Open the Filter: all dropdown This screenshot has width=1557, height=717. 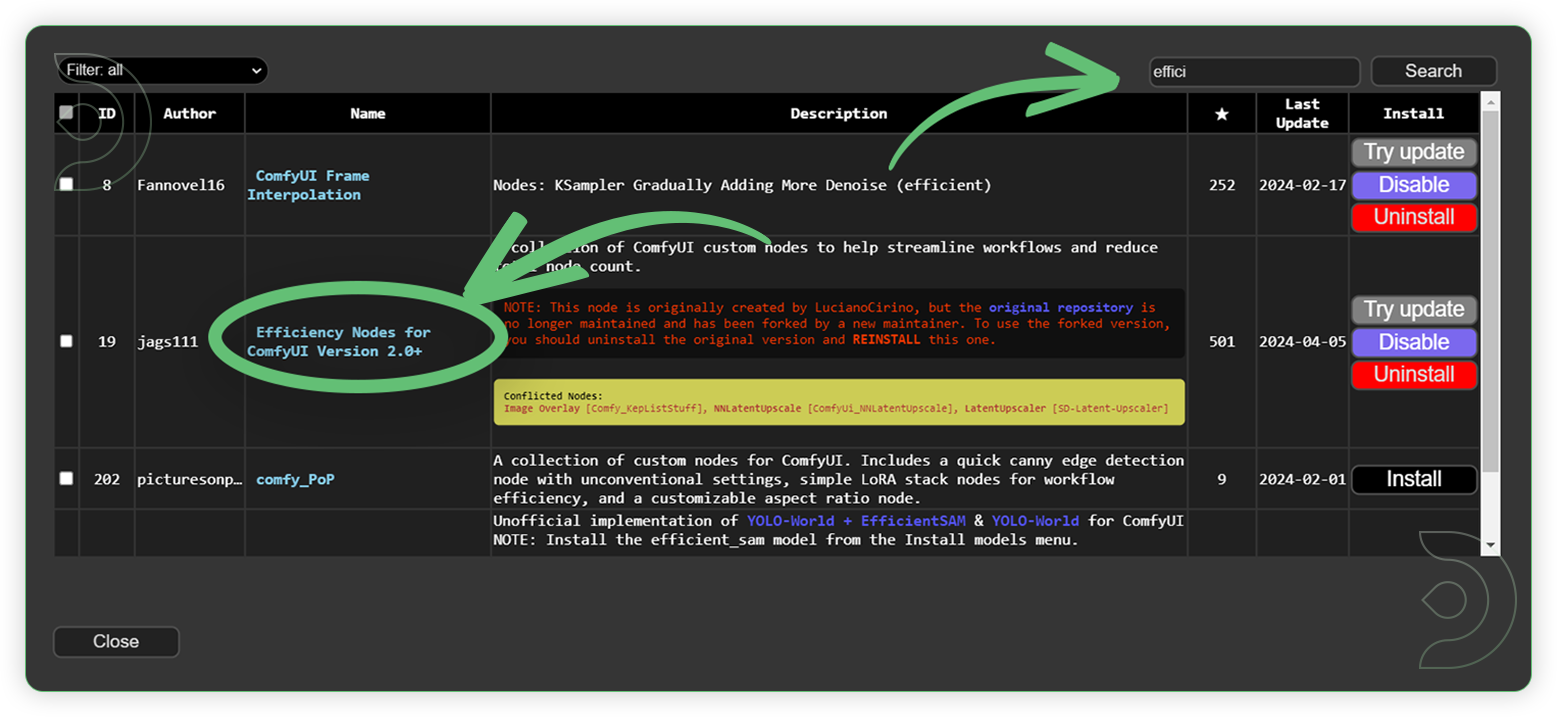(160, 71)
